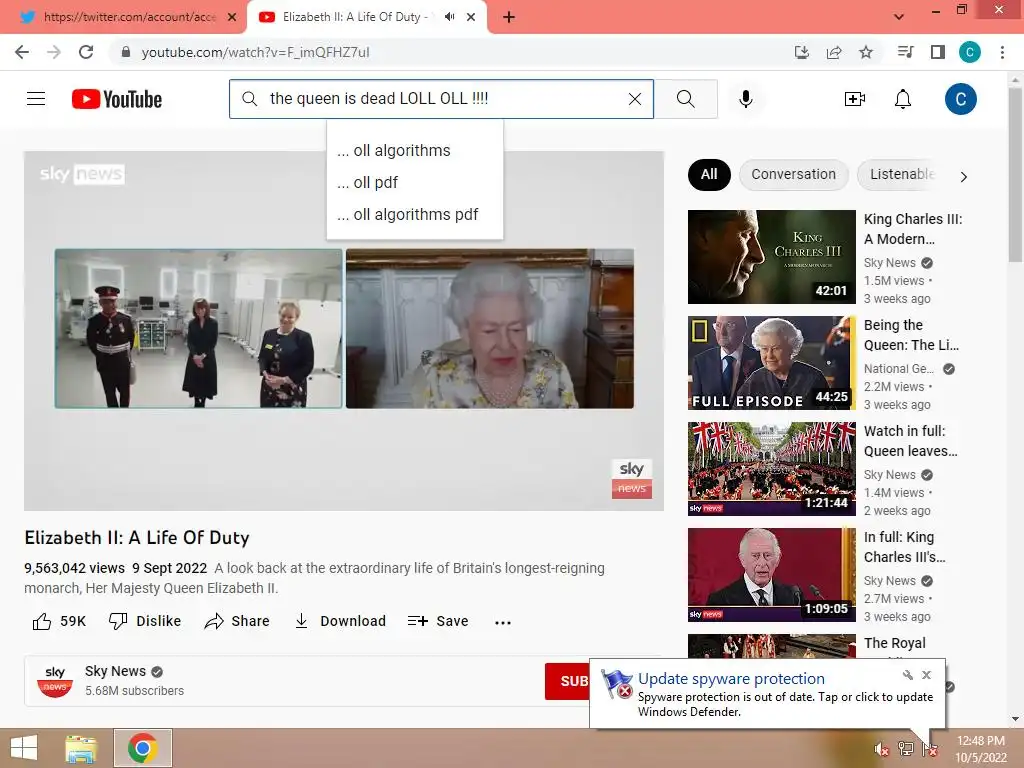Subscribe to Sky News
Image resolution: width=1024 pixels, height=768 pixels.
pyautogui.click(x=568, y=681)
